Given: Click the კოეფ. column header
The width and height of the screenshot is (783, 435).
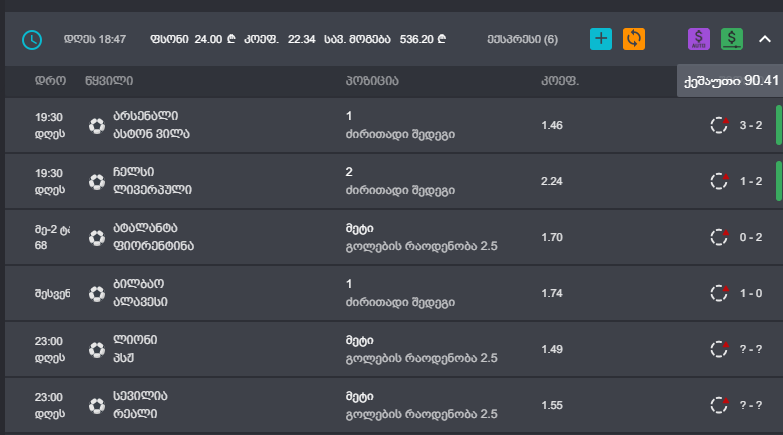Looking at the screenshot, I should tap(560, 81).
